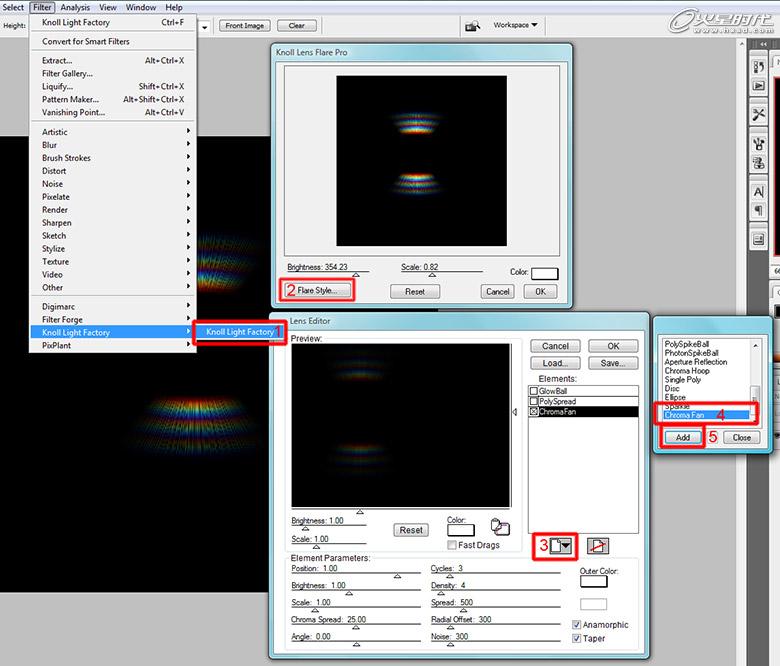Screen dimensions: 780x666
Task: Enable the PolySpread element checkbox
Action: pyautogui.click(x=534, y=401)
